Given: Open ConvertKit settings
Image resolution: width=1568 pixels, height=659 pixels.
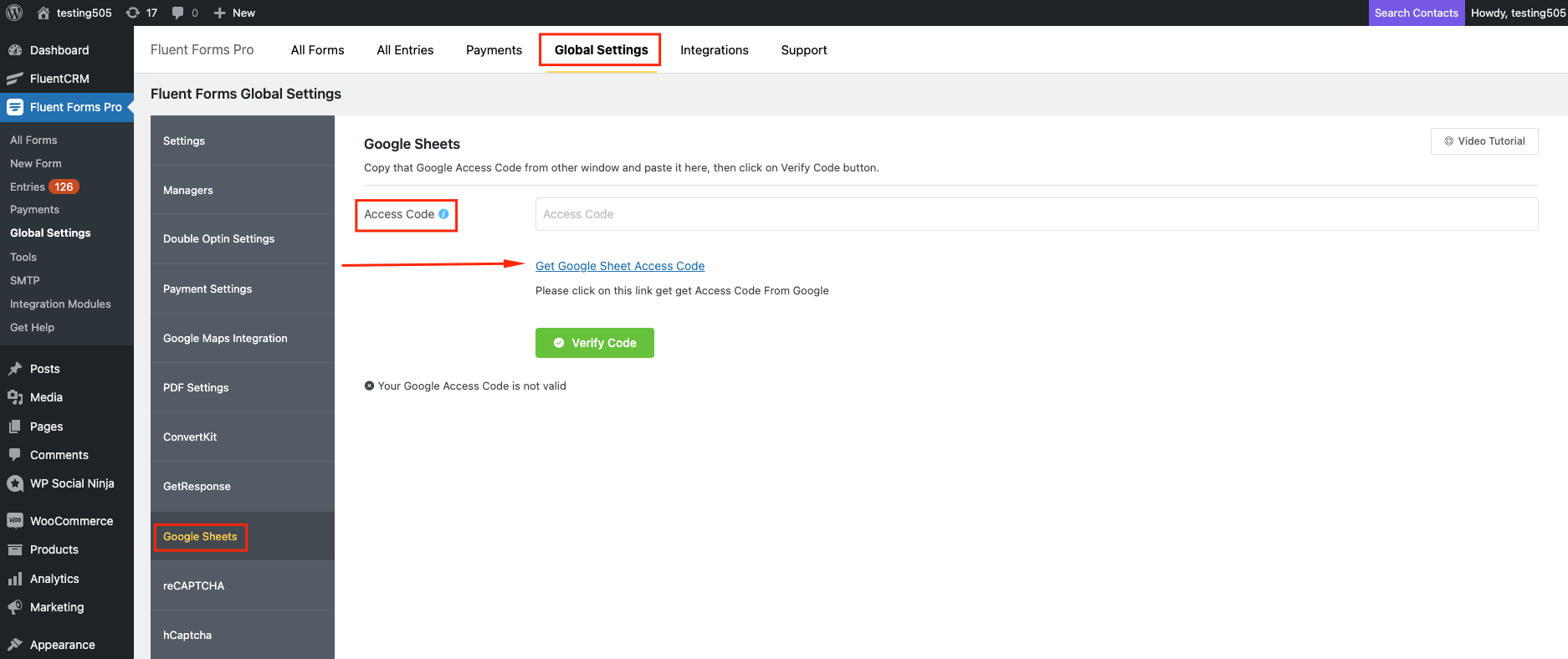Looking at the screenshot, I should [243, 437].
